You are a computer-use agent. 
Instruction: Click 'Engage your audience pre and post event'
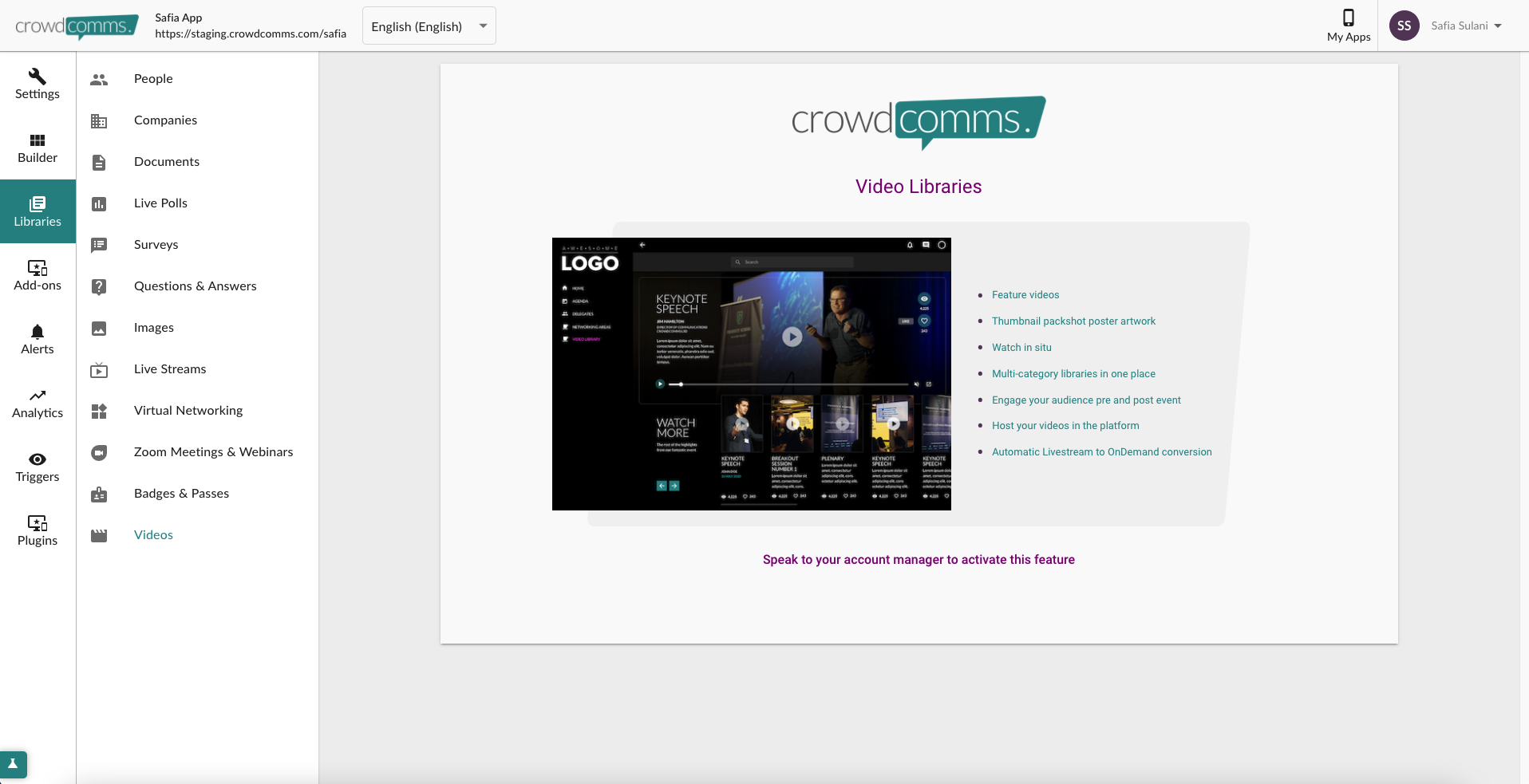point(1086,400)
